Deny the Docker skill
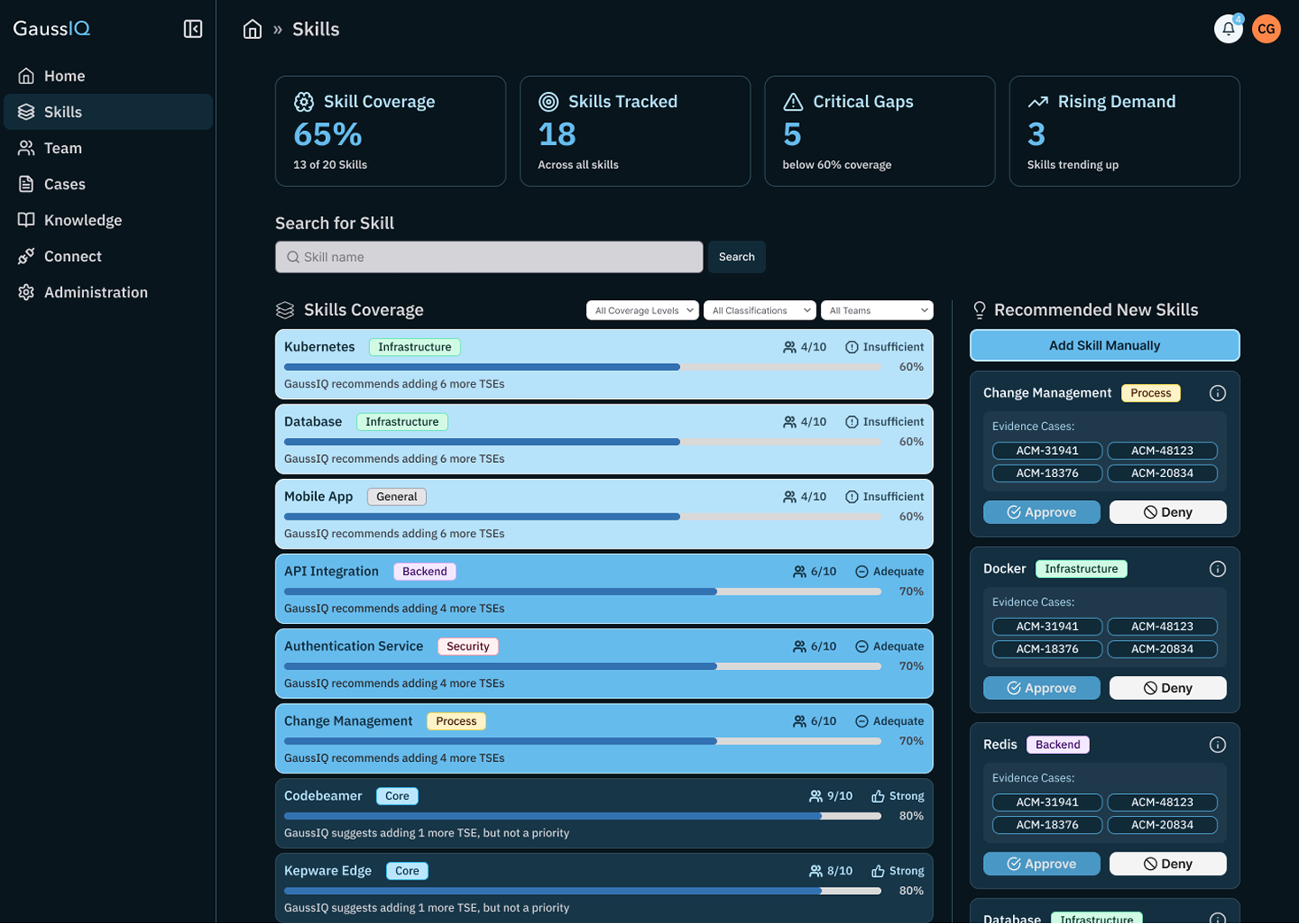The width and height of the screenshot is (1299, 924). pos(1168,689)
